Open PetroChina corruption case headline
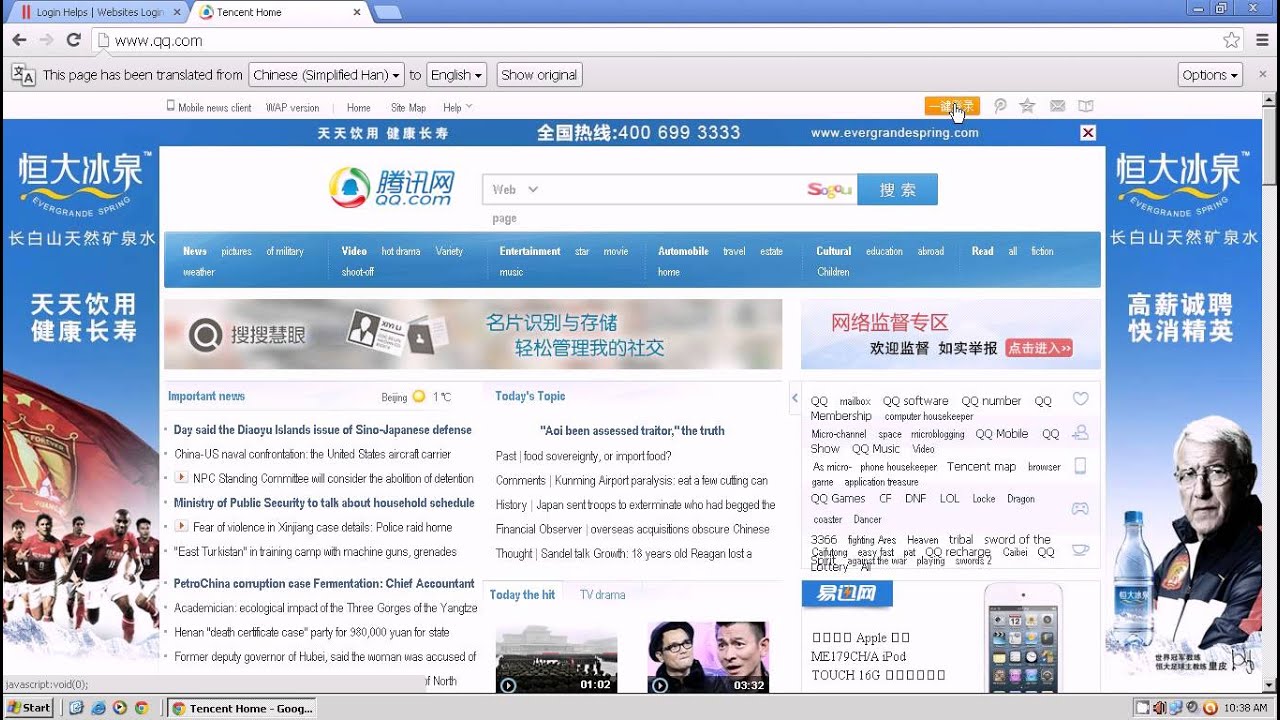1280x720 pixels. [324, 583]
